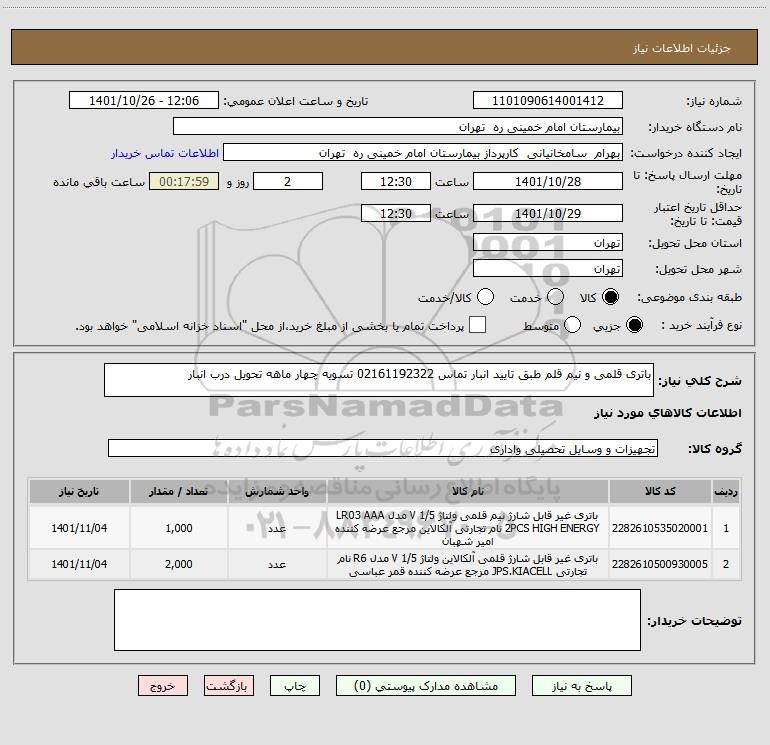Click product code 2282610535020001
The height and width of the screenshot is (745, 770).
[x=660, y=528]
